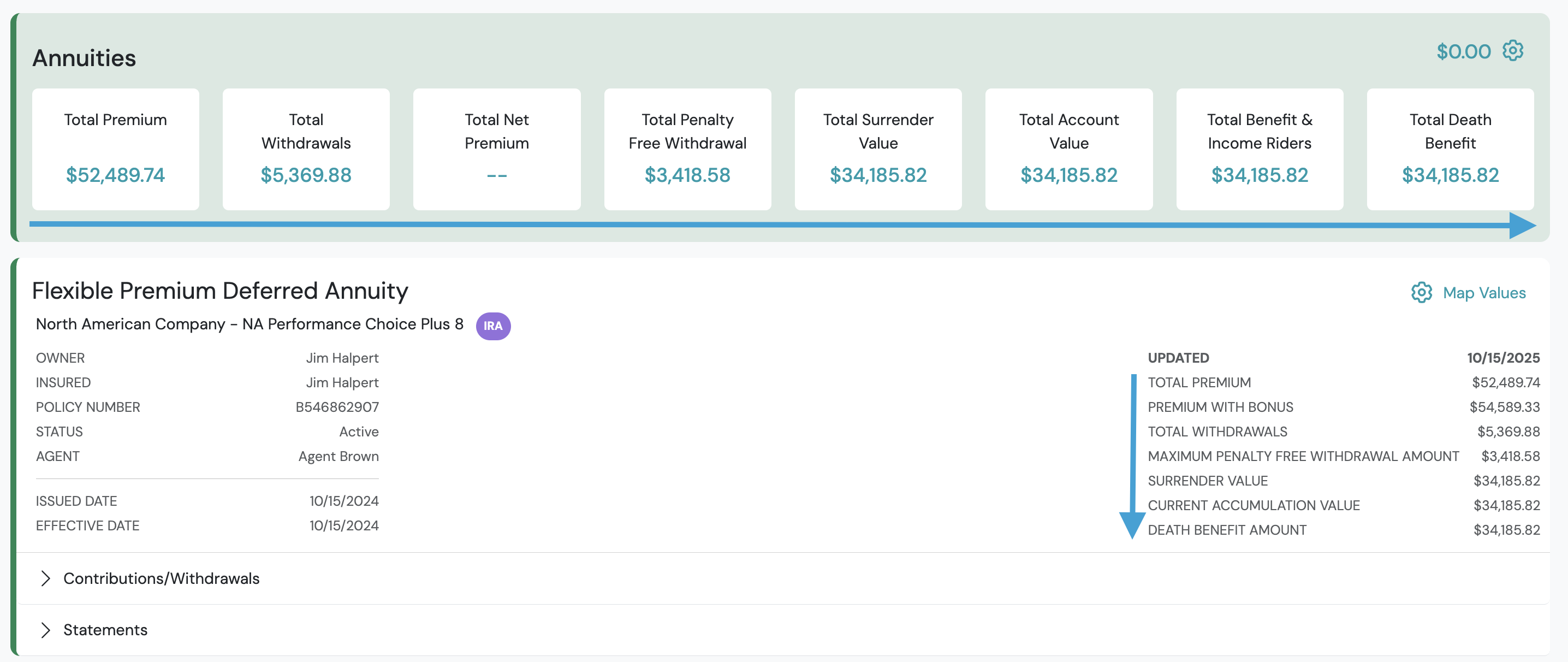This screenshot has height=662, width=1568.
Task: Click the Flexible Premium Deferred Annuity title
Action: point(219,291)
